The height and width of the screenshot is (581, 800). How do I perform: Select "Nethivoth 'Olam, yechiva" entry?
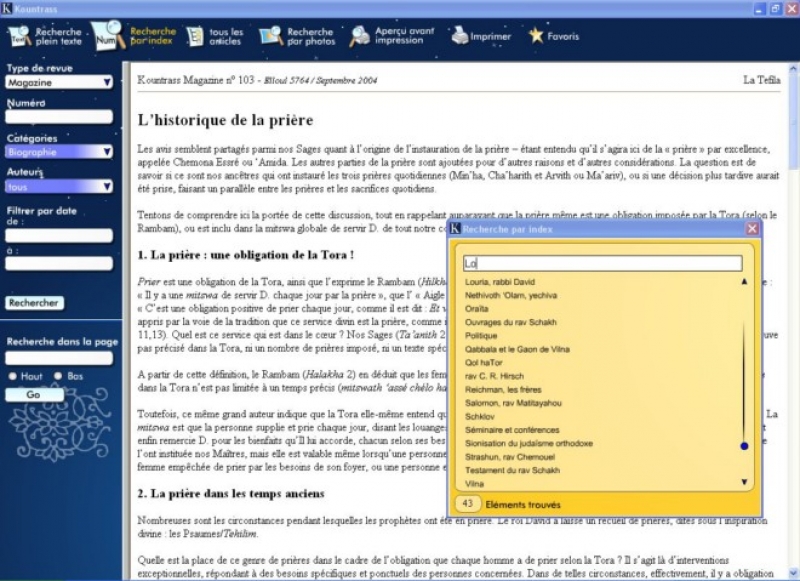(511, 295)
